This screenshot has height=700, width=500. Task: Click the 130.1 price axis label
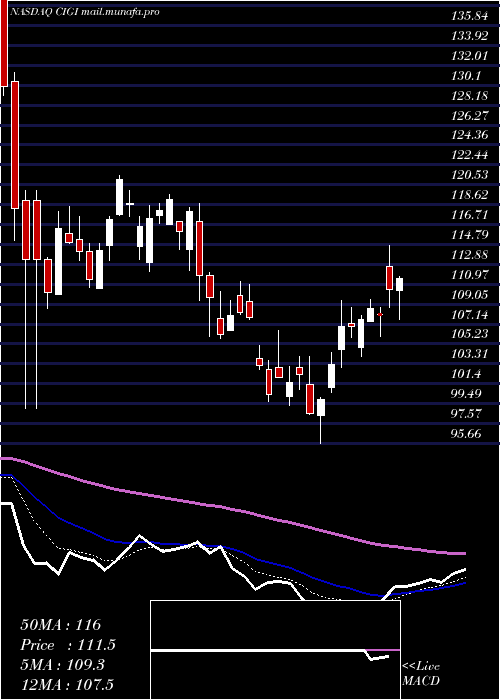pyautogui.click(x=466, y=76)
